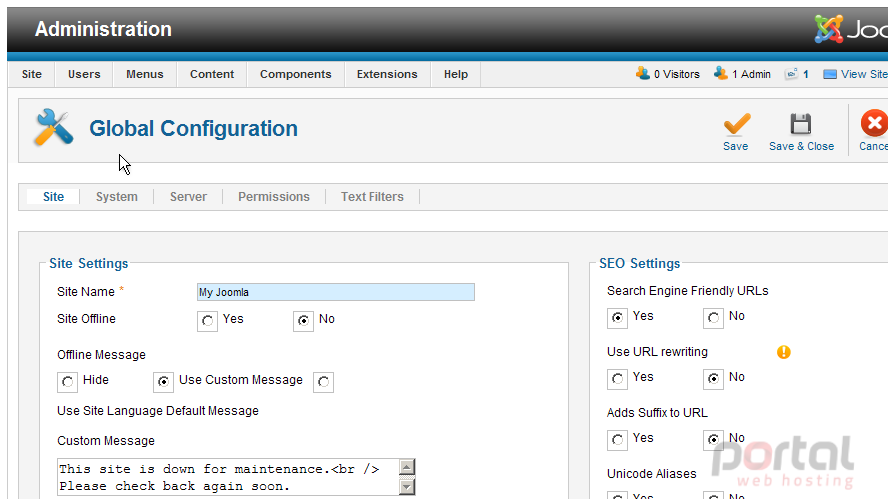Click the Global Configuration tools icon
889x500 pixels.
tap(53, 128)
